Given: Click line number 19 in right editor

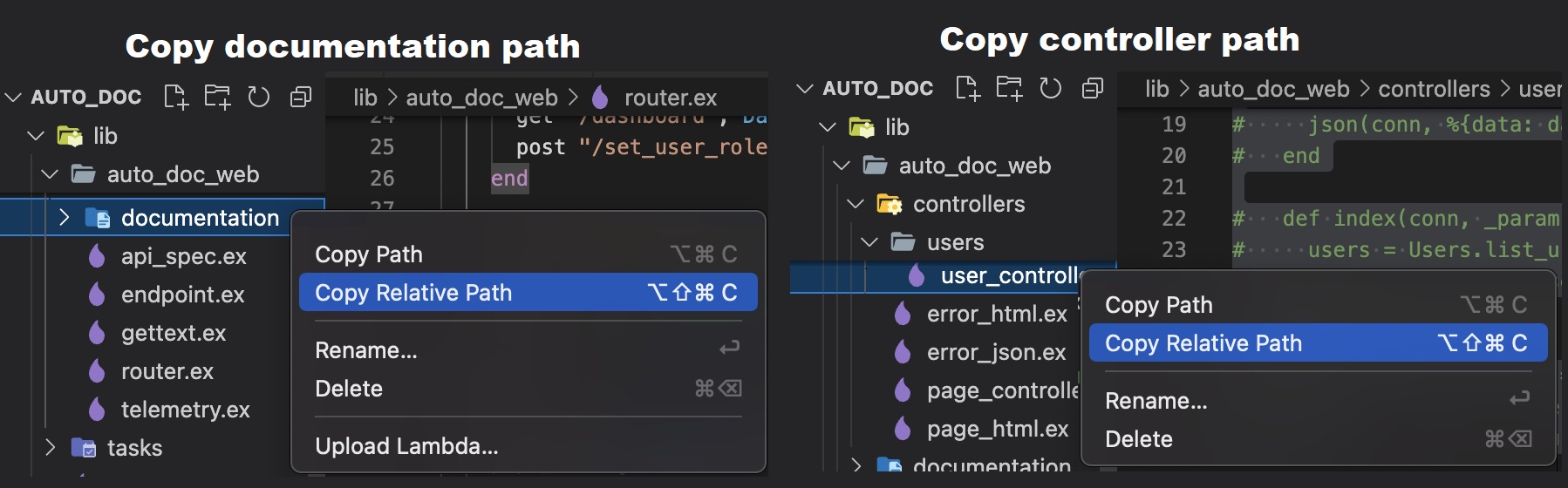Looking at the screenshot, I should 1174,124.
